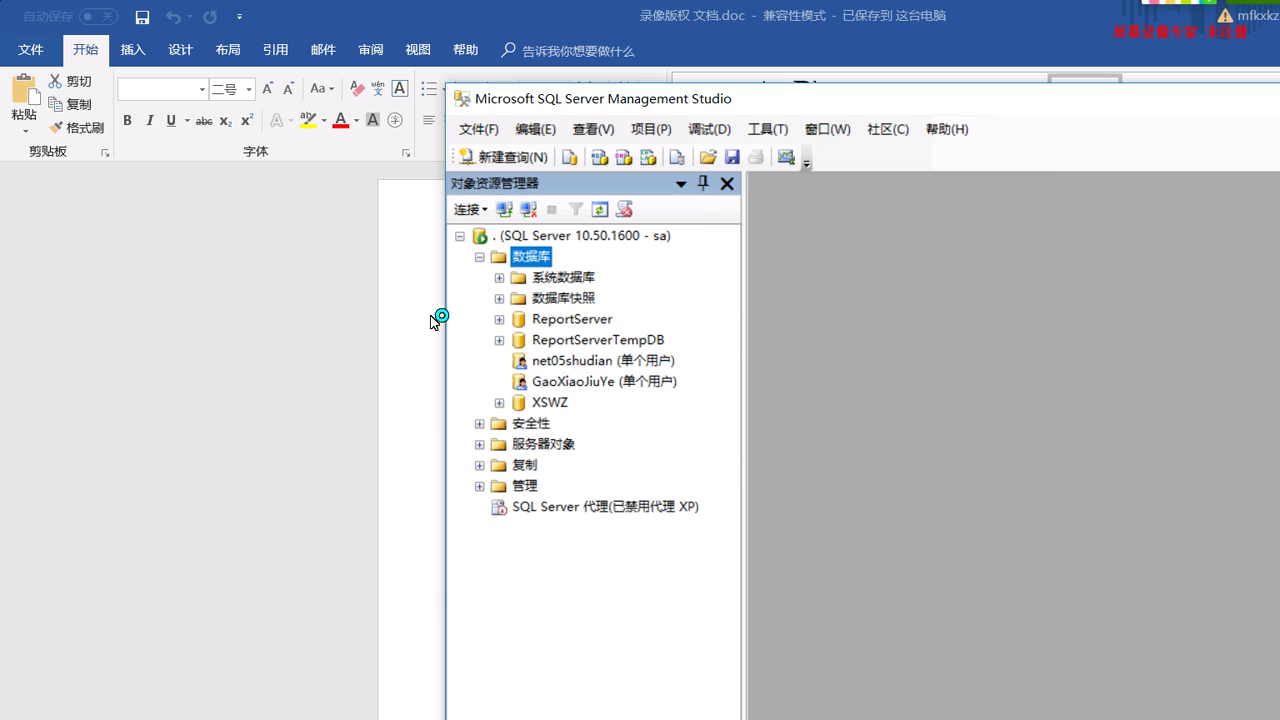Click the Save icon in Word title bar
Image resolution: width=1280 pixels, height=720 pixels.
[x=142, y=17]
